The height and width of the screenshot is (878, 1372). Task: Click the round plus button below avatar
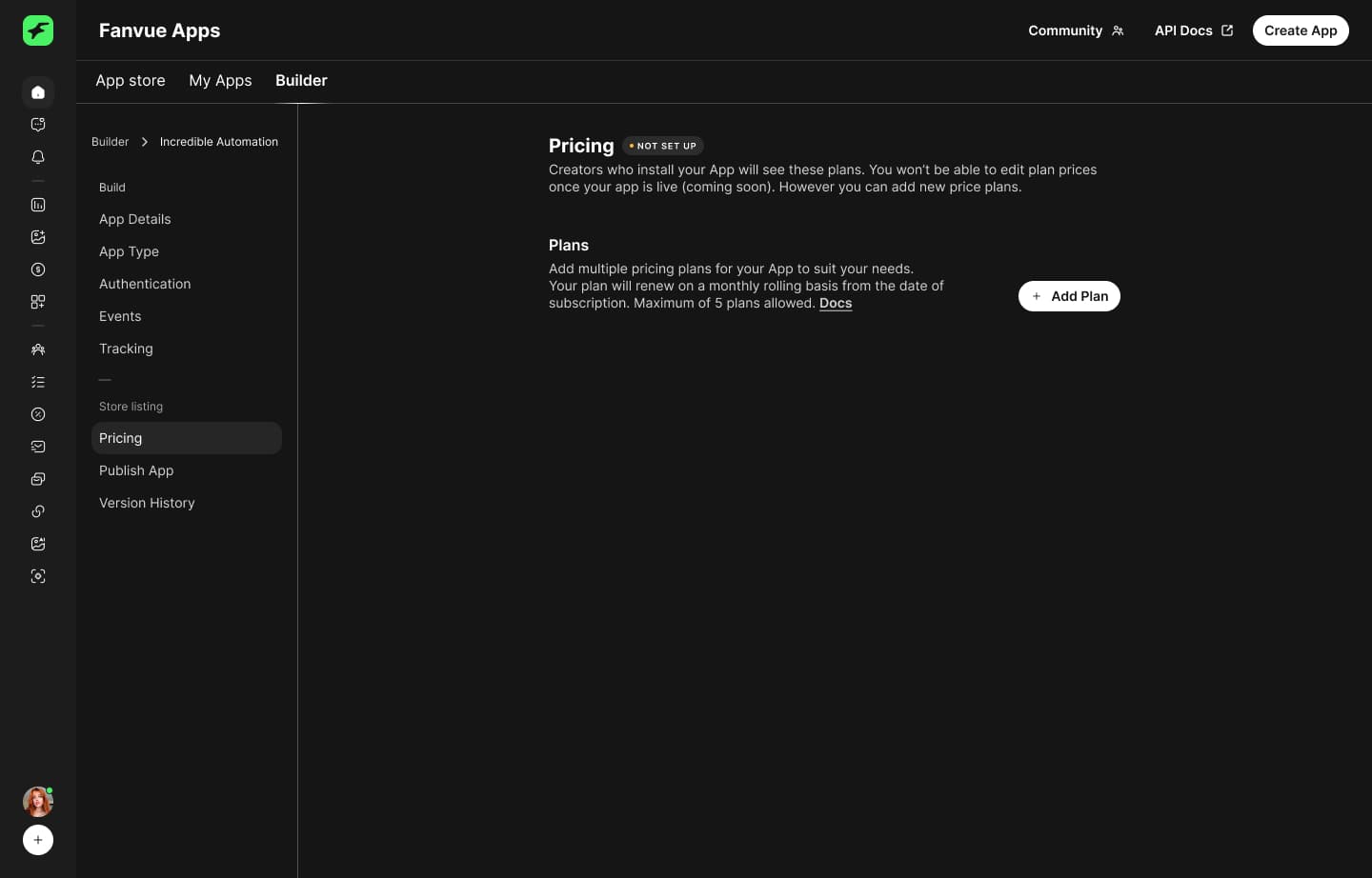(38, 840)
